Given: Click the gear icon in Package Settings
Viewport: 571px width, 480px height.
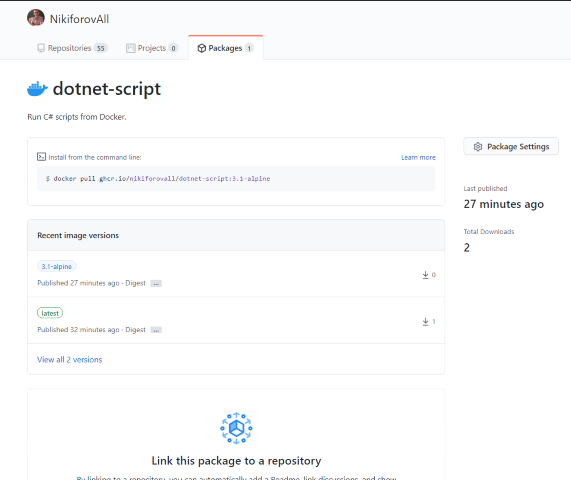Looking at the screenshot, I should pos(478,146).
